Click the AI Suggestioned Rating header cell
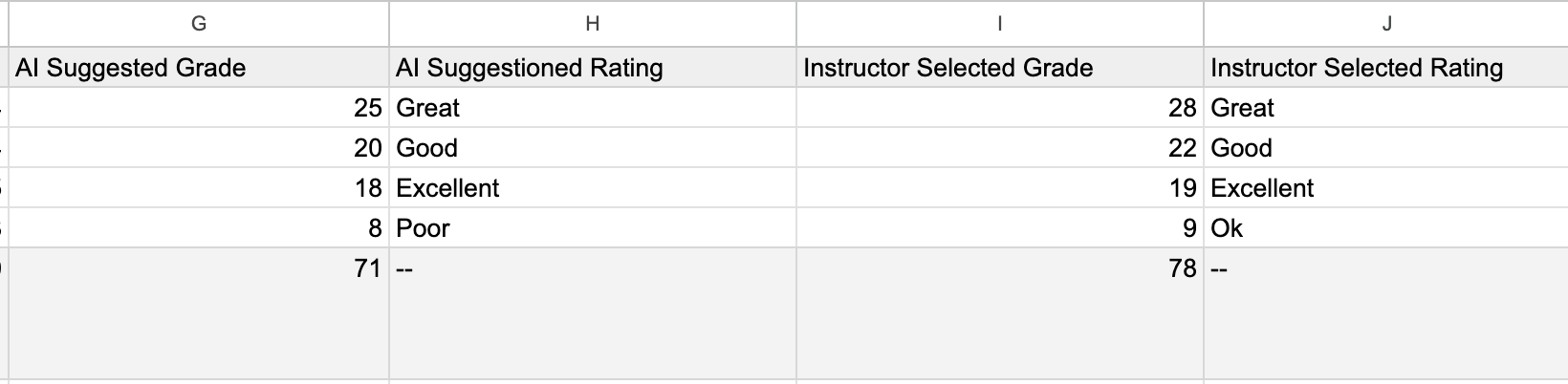 pyautogui.click(x=593, y=68)
